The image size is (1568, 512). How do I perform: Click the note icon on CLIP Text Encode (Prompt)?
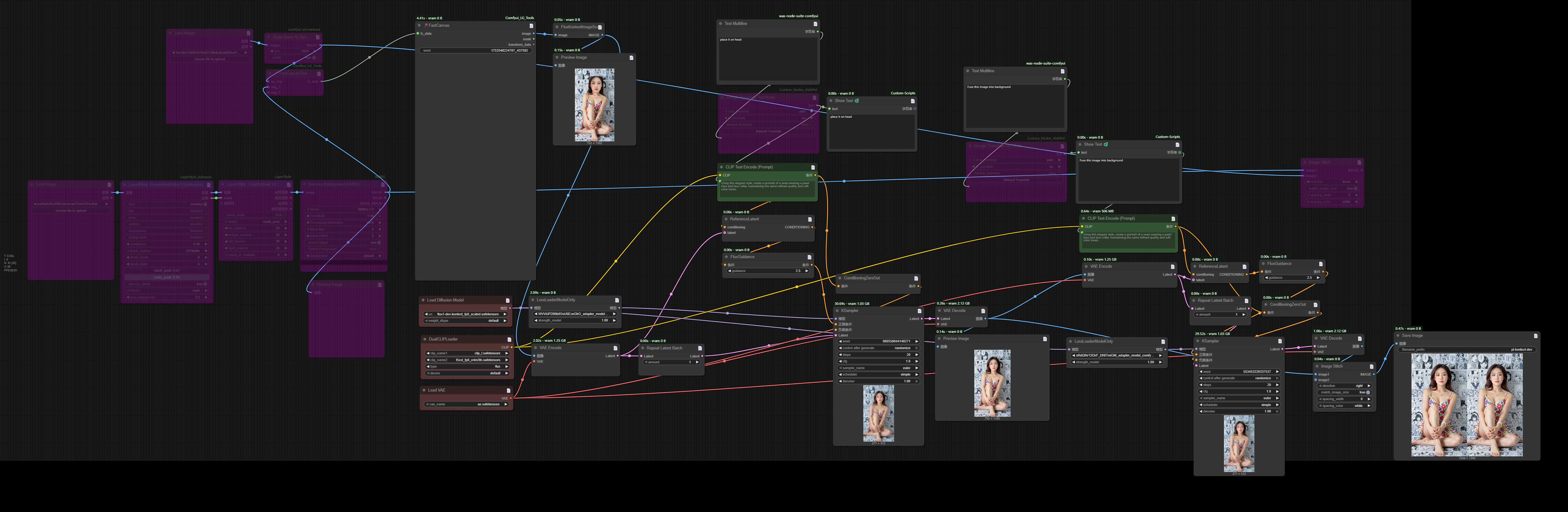coord(814,167)
